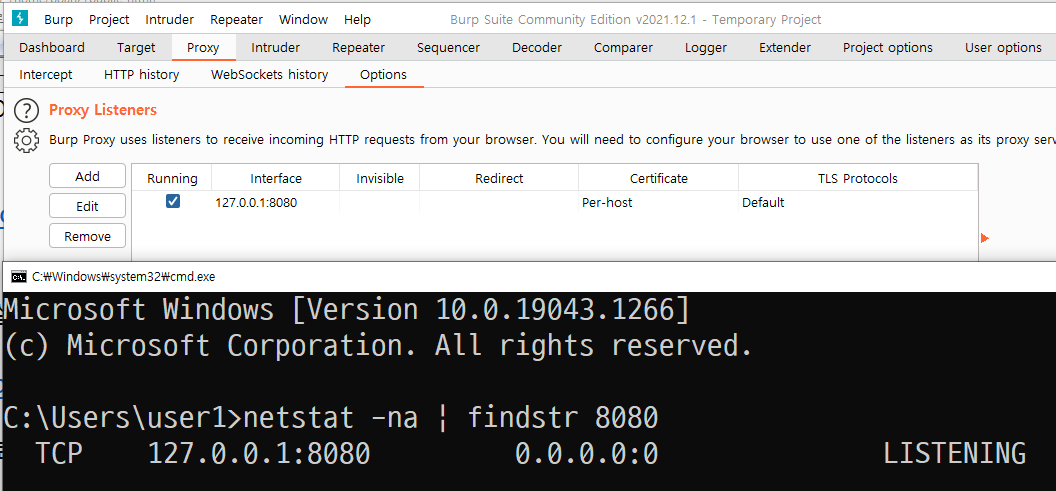View the HTTP history sub-tab
The width and height of the screenshot is (1056, 491).
[141, 75]
